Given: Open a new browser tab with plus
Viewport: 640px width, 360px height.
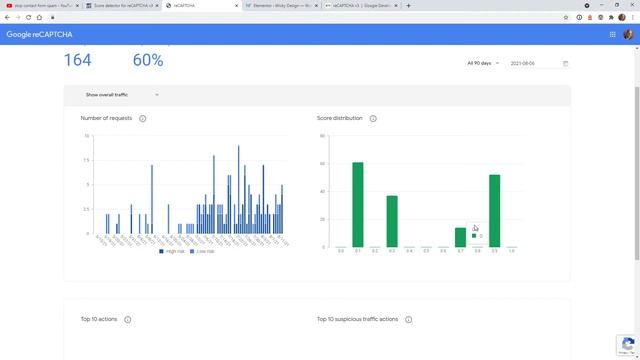Looking at the screenshot, I should pyautogui.click(x=408, y=6).
